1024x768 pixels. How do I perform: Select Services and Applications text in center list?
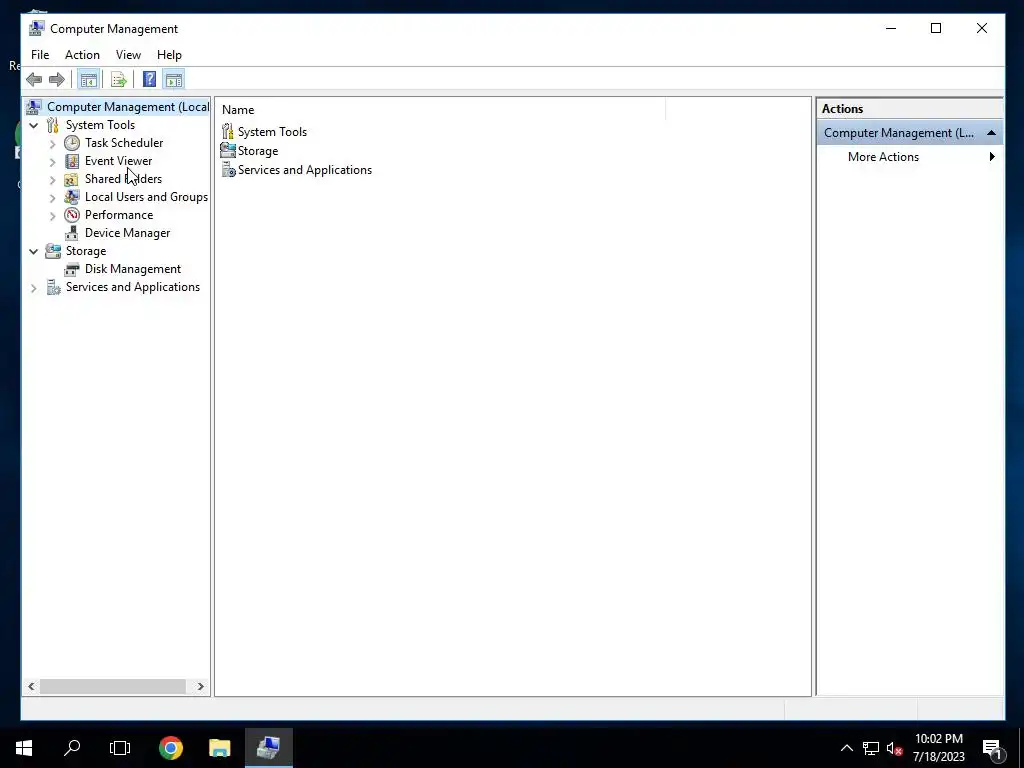click(x=305, y=170)
